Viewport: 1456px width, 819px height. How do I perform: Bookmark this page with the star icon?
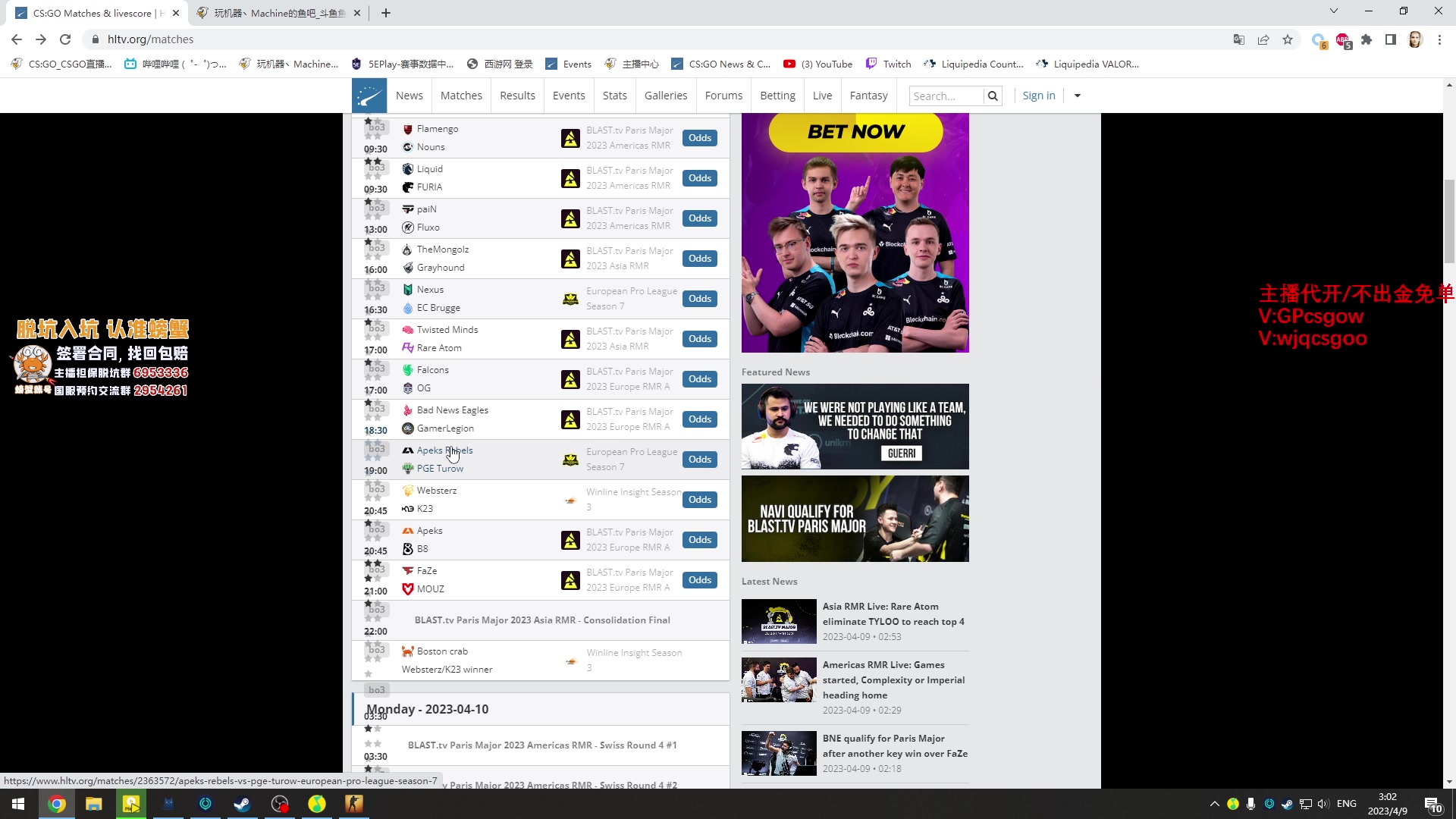[x=1288, y=39]
